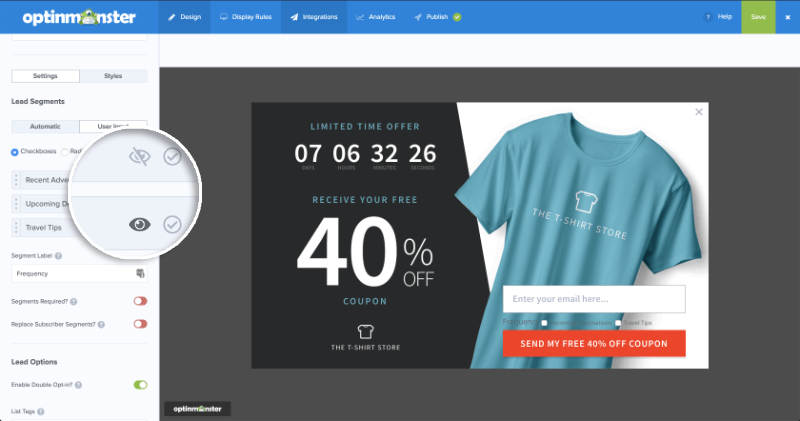
Task: Click the Help question mark icon
Action: click(707, 17)
